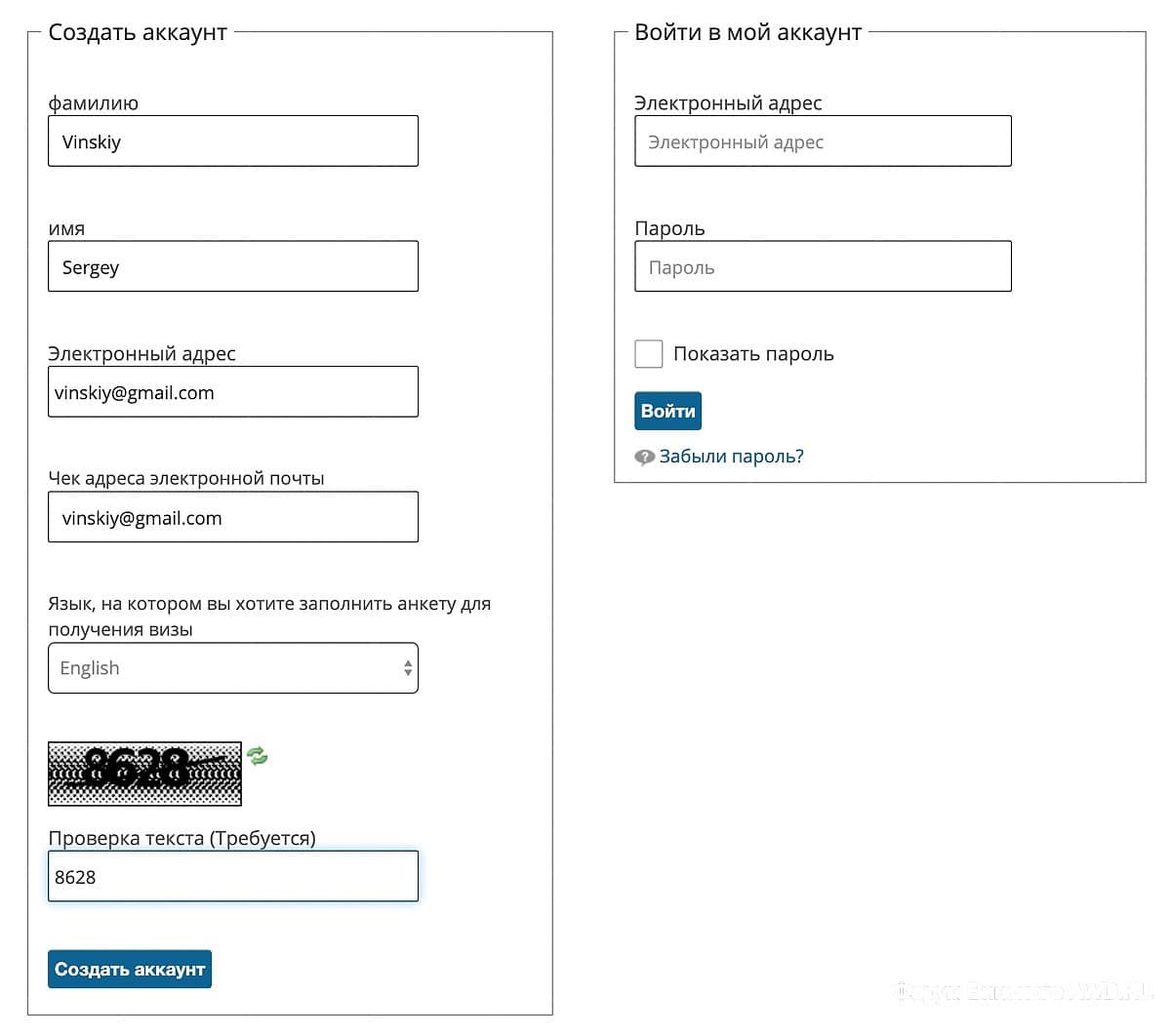
Task: Open the English language dropdown
Action: coord(233,668)
